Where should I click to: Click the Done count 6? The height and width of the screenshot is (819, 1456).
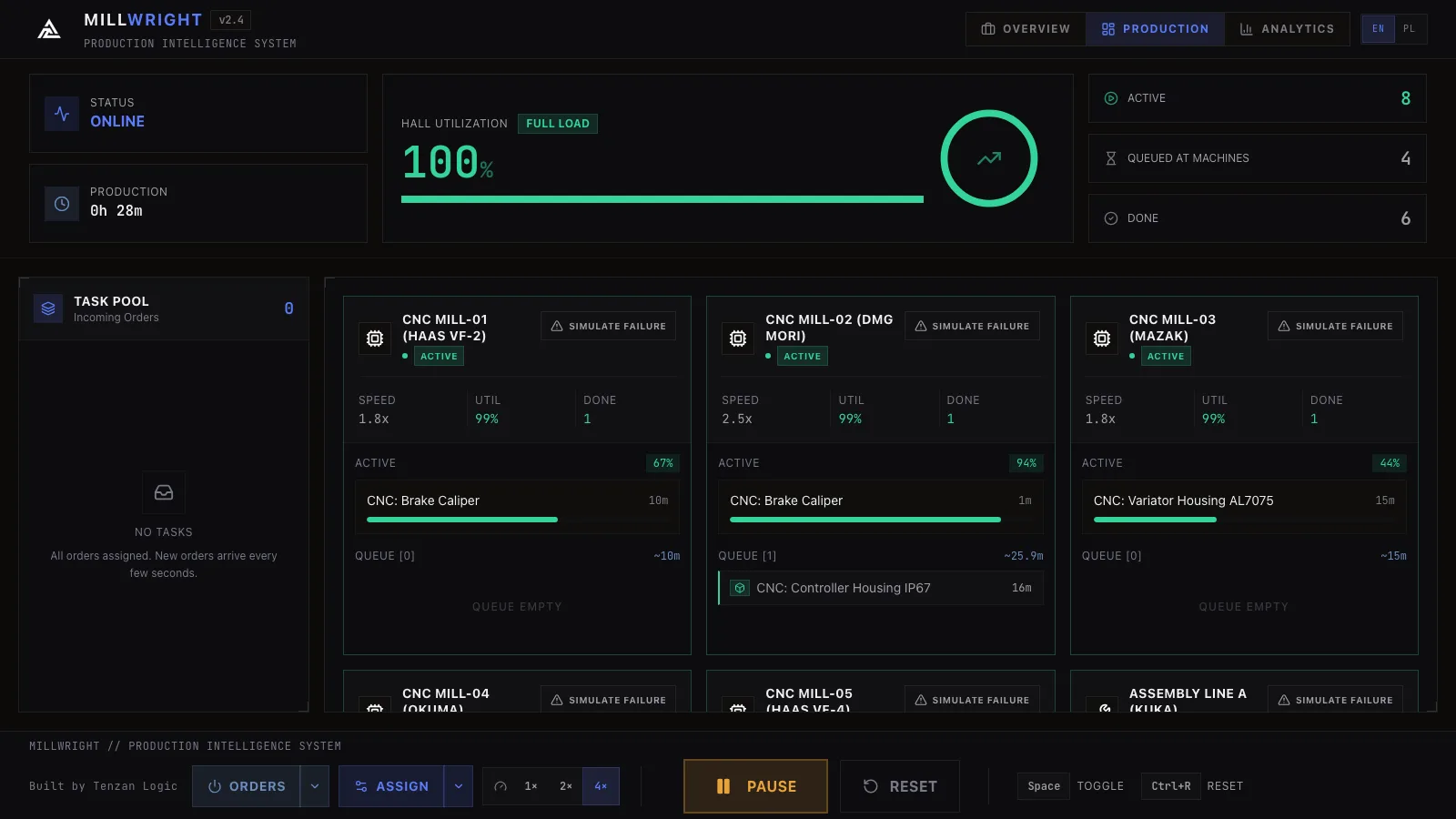[1406, 218]
